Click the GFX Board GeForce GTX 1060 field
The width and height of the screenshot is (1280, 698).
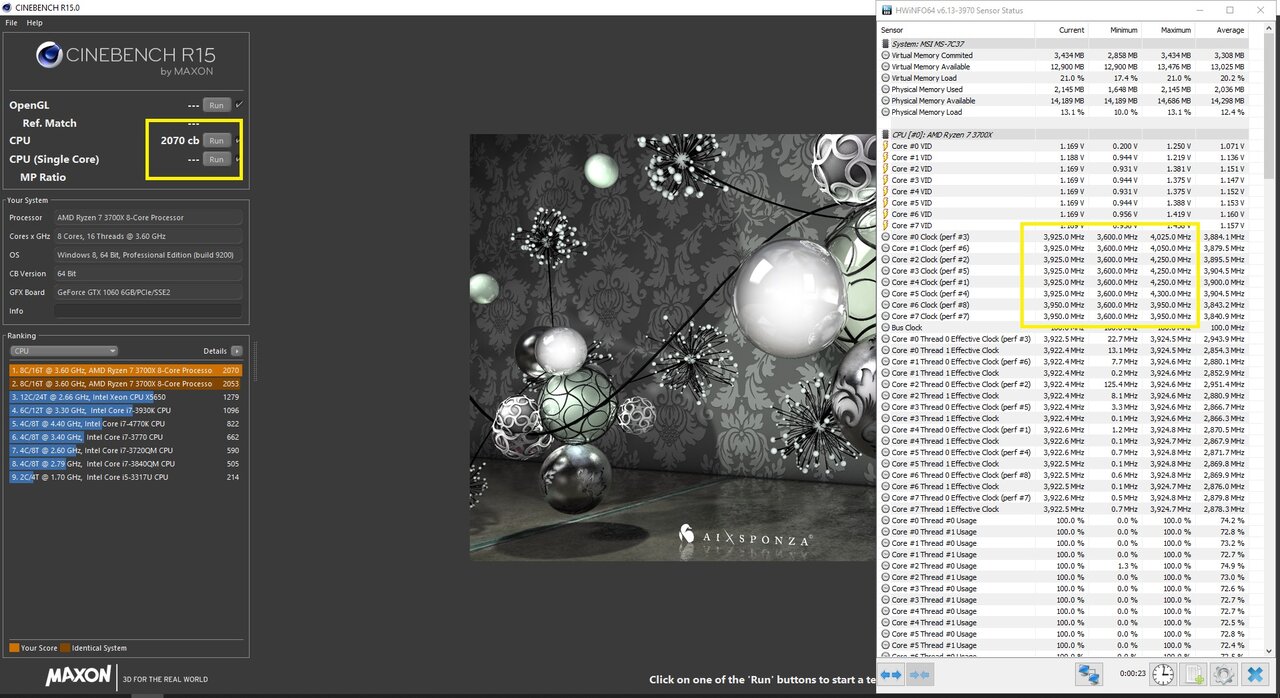148,292
